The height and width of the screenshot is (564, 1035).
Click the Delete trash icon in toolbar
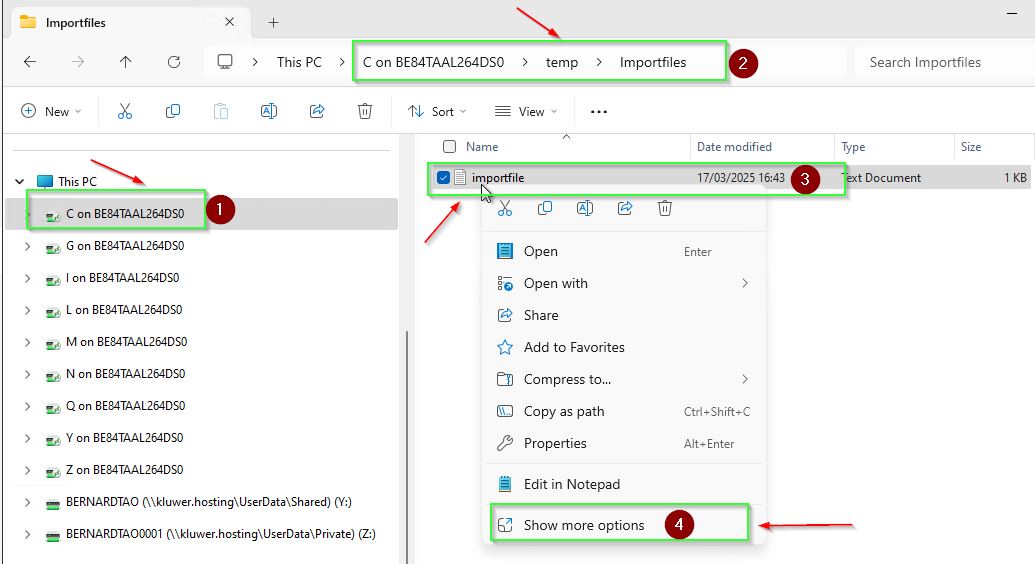[x=365, y=112]
